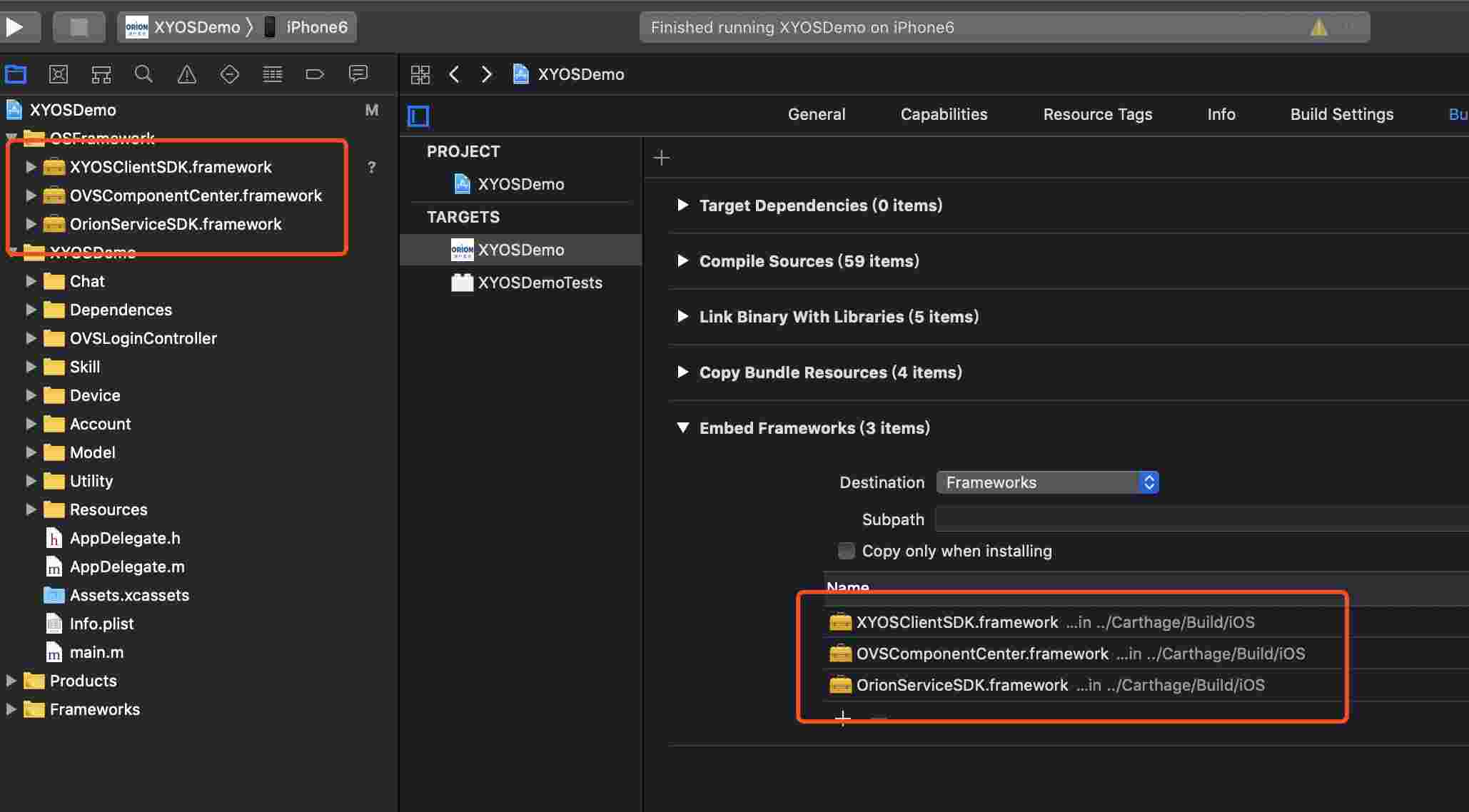Show the Source Control navigator
This screenshot has height=812, width=1469.
(59, 73)
